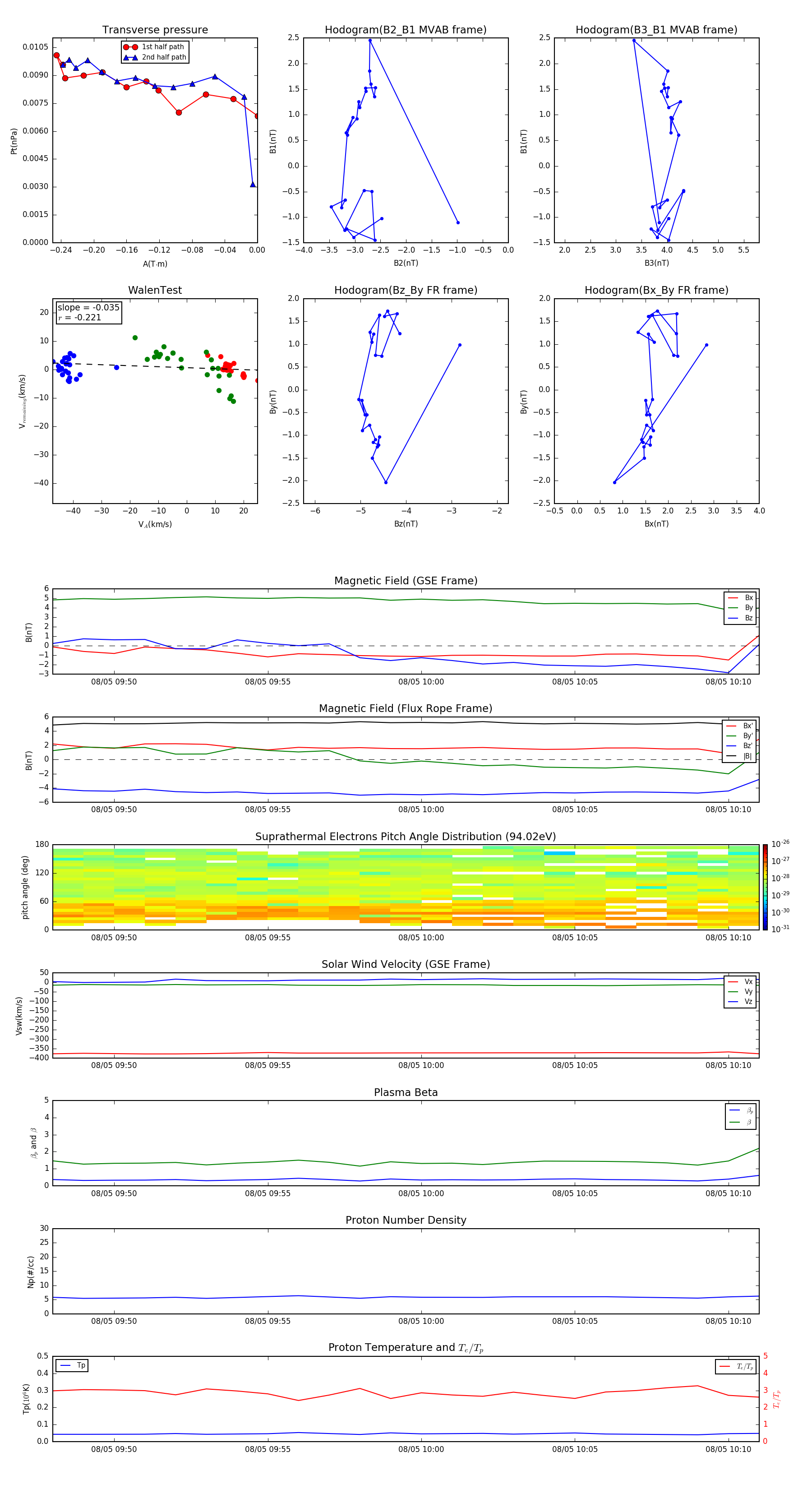Click the 'B2(nT)' x-axis label

(x=406, y=263)
